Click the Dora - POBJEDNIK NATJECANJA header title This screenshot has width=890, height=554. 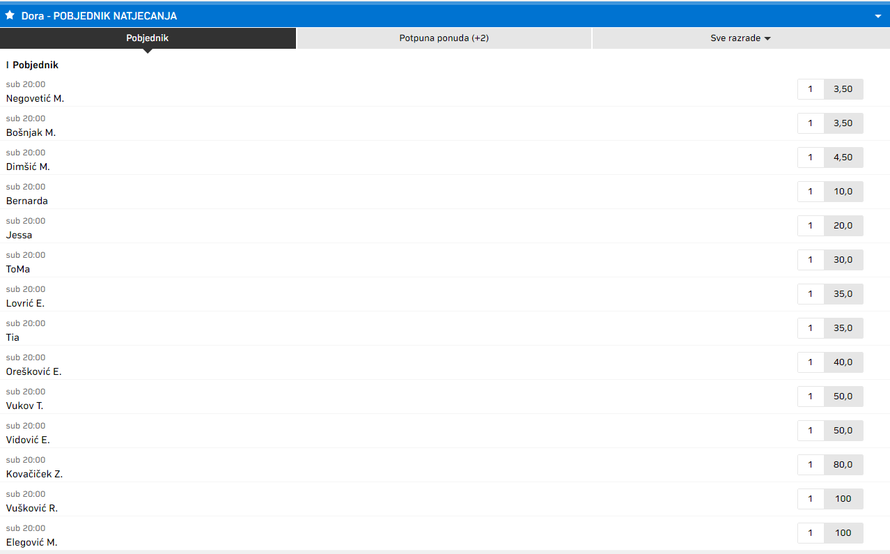(x=99, y=16)
